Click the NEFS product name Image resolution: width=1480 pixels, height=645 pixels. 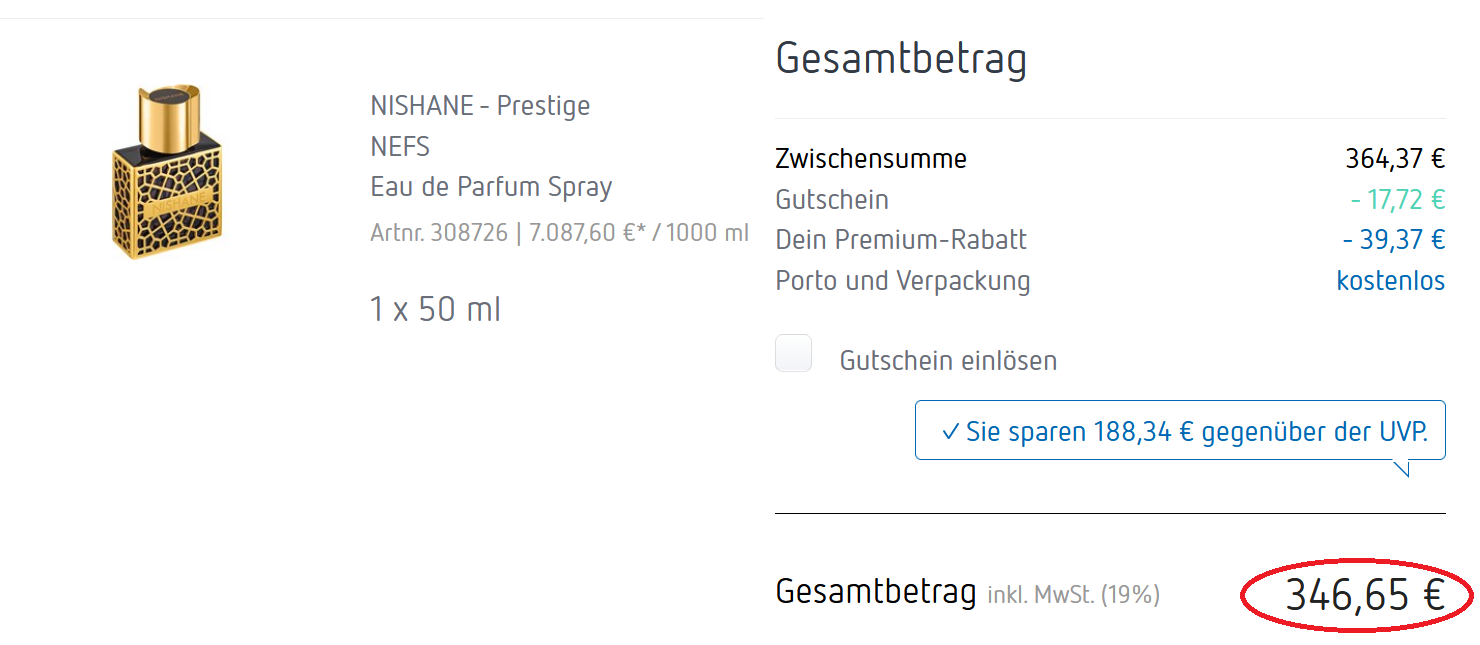pos(400,147)
